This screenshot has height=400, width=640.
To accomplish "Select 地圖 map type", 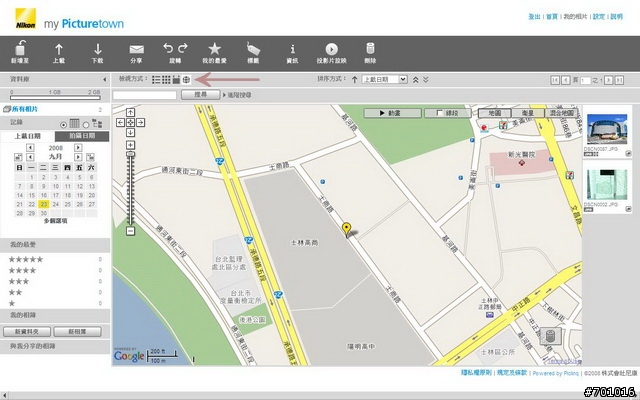I will click(x=494, y=113).
